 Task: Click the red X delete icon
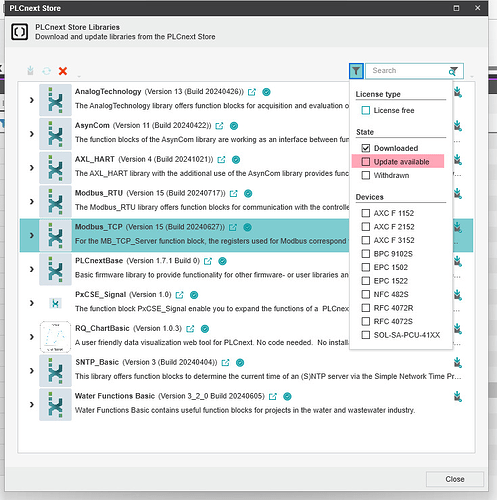63,71
